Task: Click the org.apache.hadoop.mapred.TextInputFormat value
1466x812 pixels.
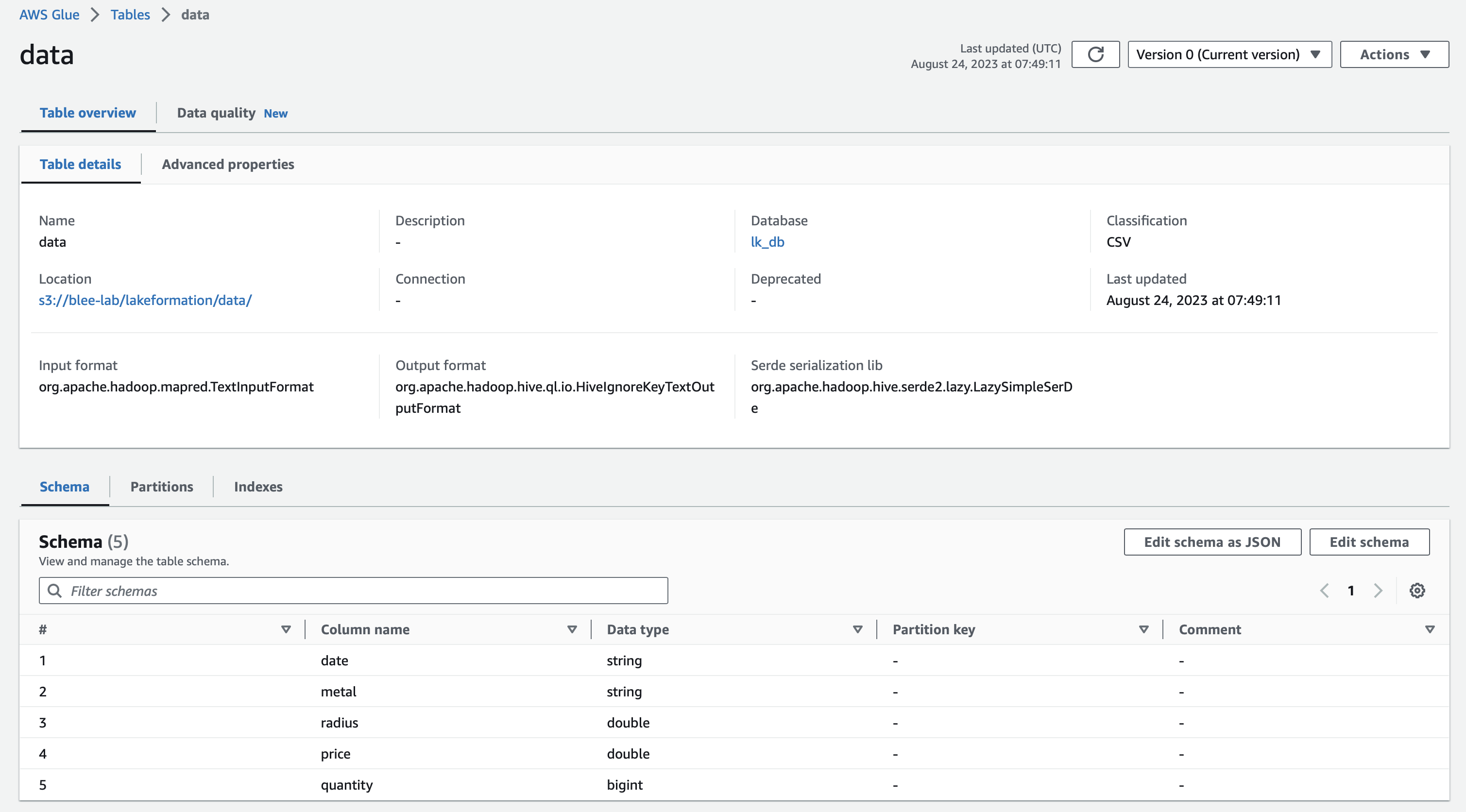Action: click(176, 387)
